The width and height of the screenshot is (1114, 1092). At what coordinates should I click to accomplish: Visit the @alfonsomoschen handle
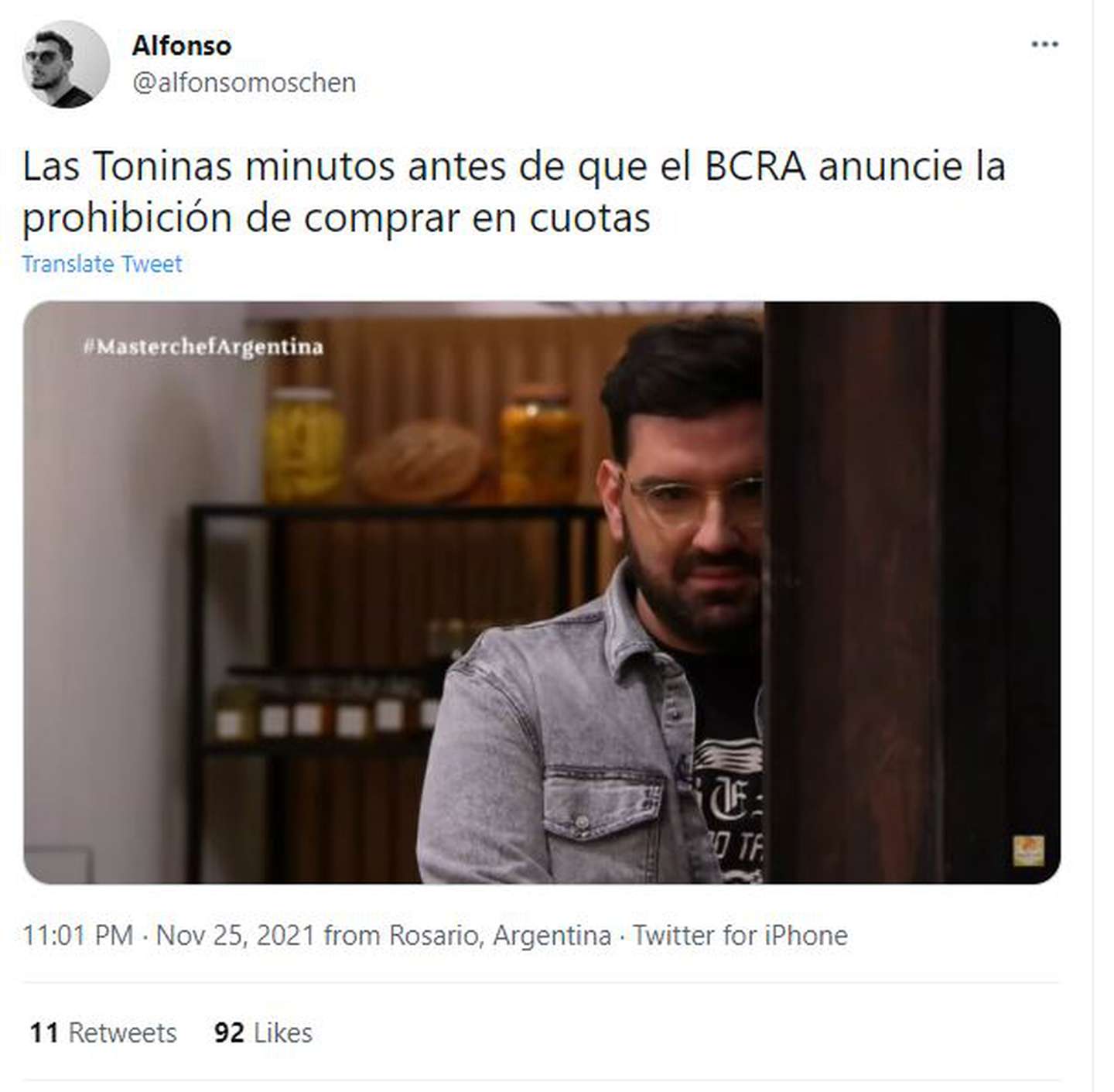click(244, 82)
